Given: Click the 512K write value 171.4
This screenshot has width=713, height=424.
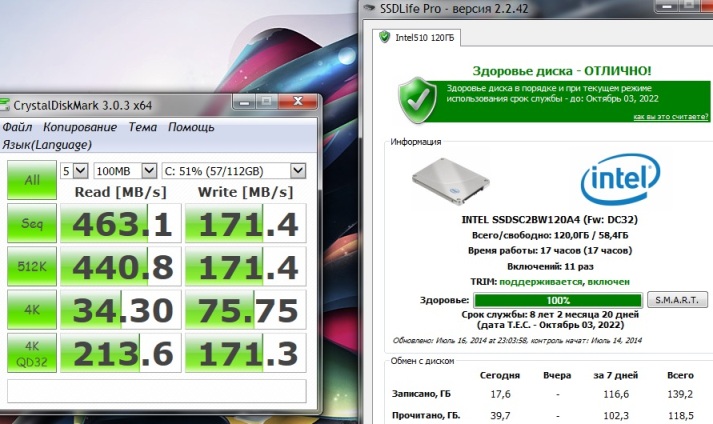Looking at the screenshot, I should pos(246,266).
